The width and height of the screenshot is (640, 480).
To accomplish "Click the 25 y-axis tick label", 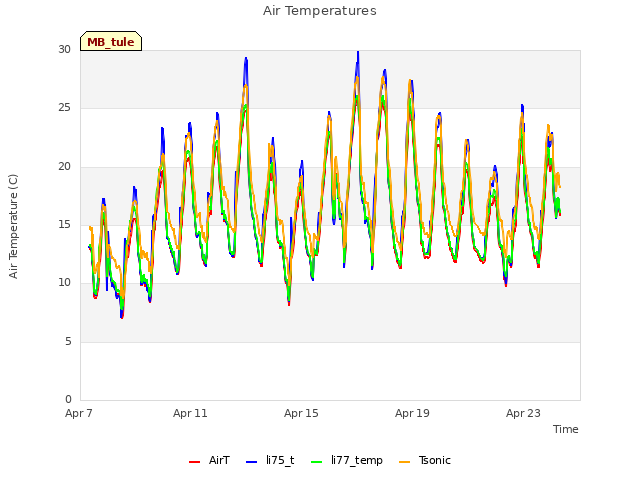I will (64, 107).
